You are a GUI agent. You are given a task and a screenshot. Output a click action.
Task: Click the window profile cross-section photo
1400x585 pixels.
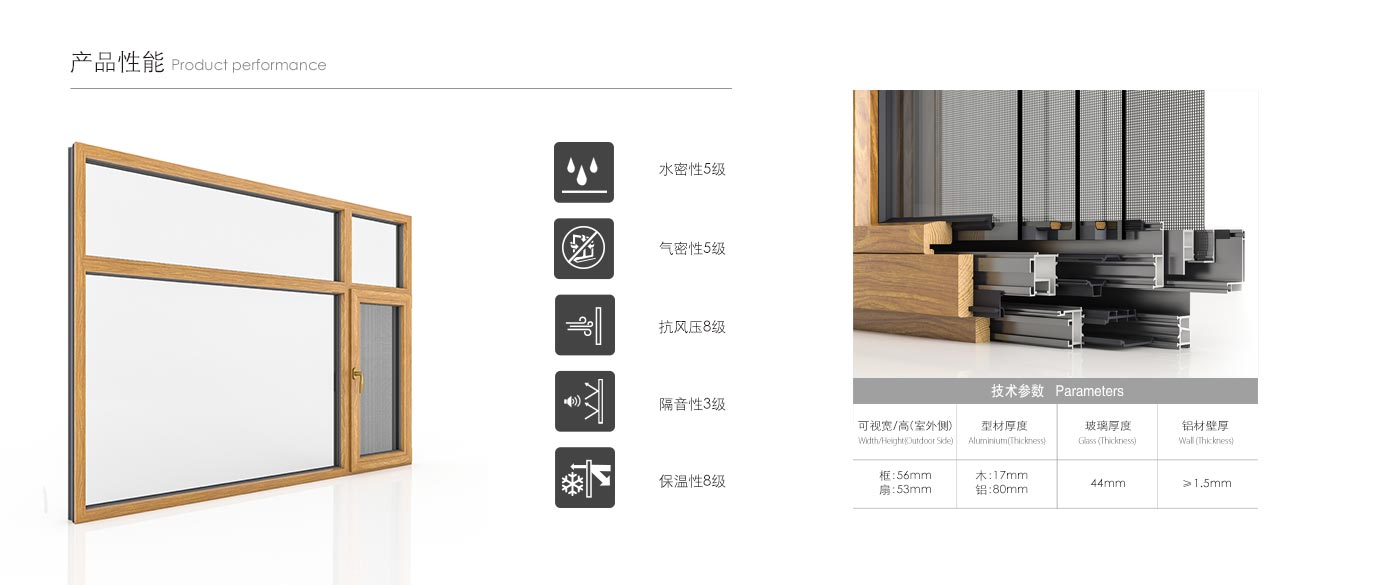[x=1055, y=234]
